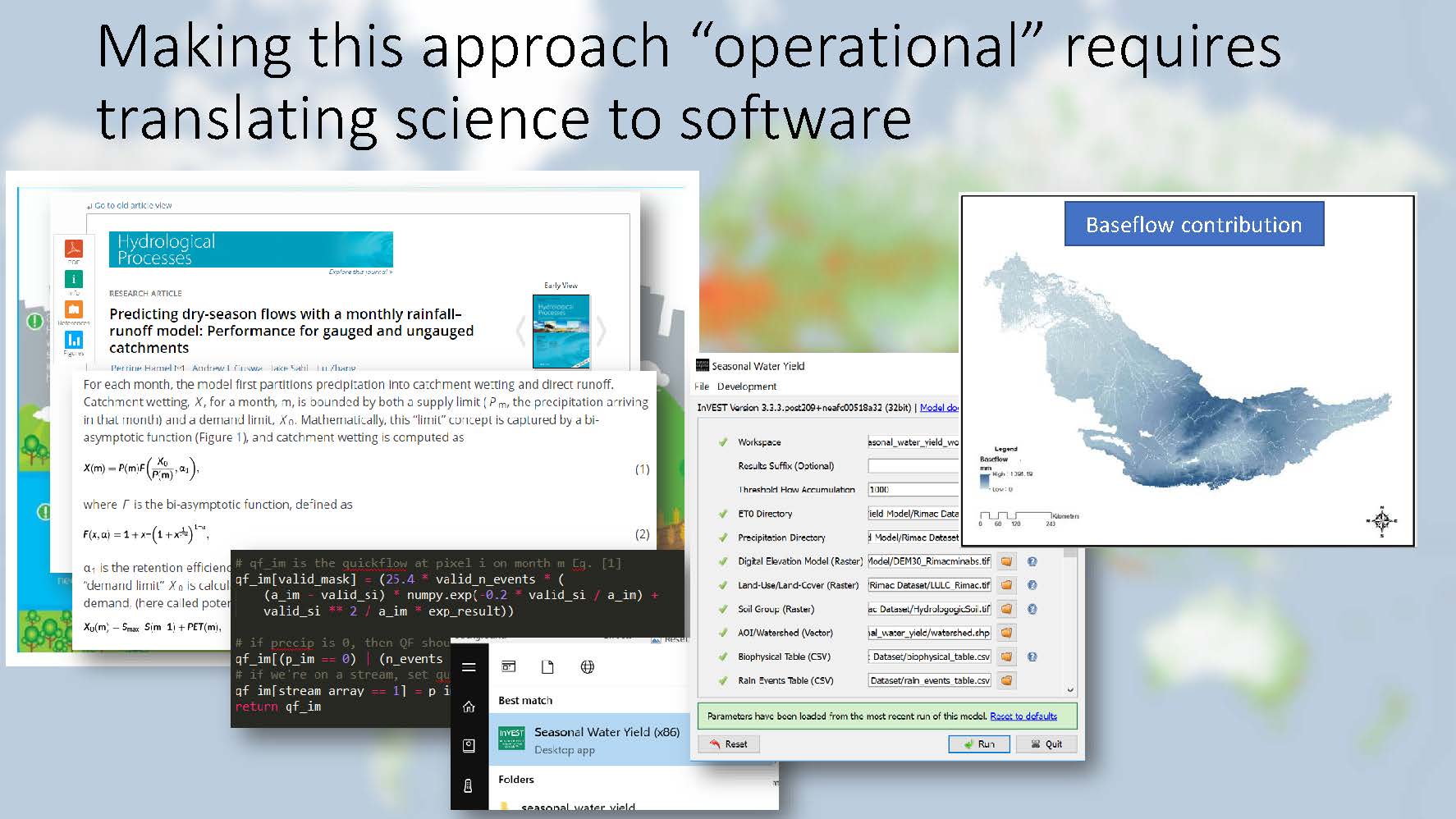The width and height of the screenshot is (1456, 819).
Task: Click the scroll down arrow in InVEST form
Action: pyautogui.click(x=1069, y=690)
